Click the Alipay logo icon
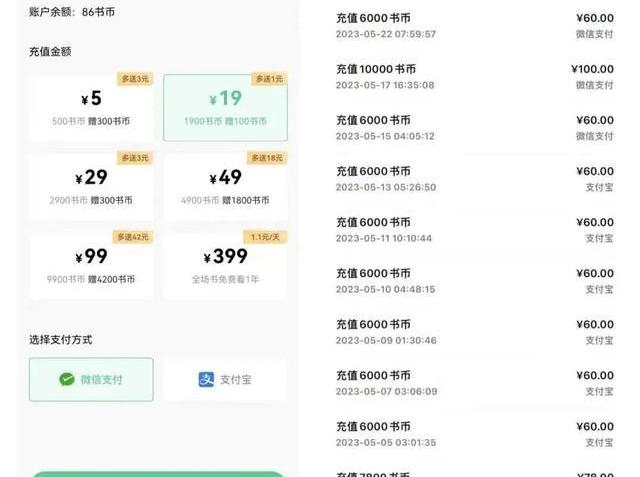This screenshot has width=640, height=477. coord(206,380)
